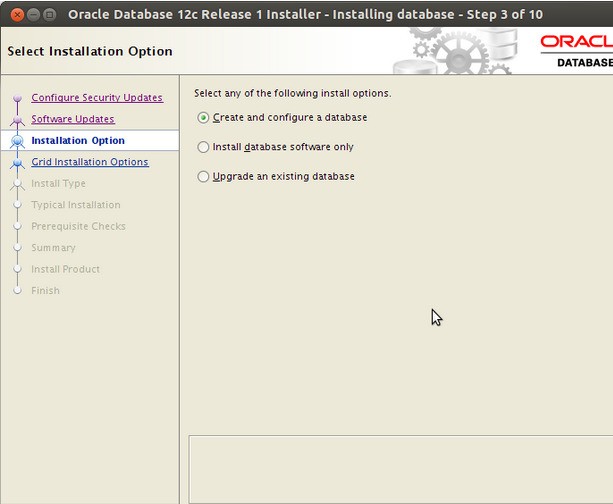Click the disabled Install Product step label

(65, 269)
